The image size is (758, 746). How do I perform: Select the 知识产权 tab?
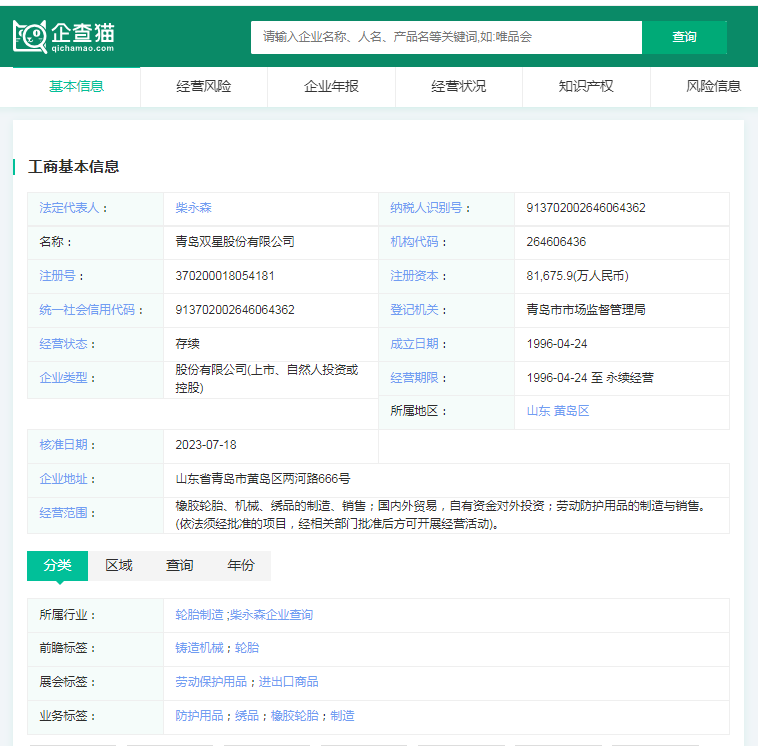[586, 86]
